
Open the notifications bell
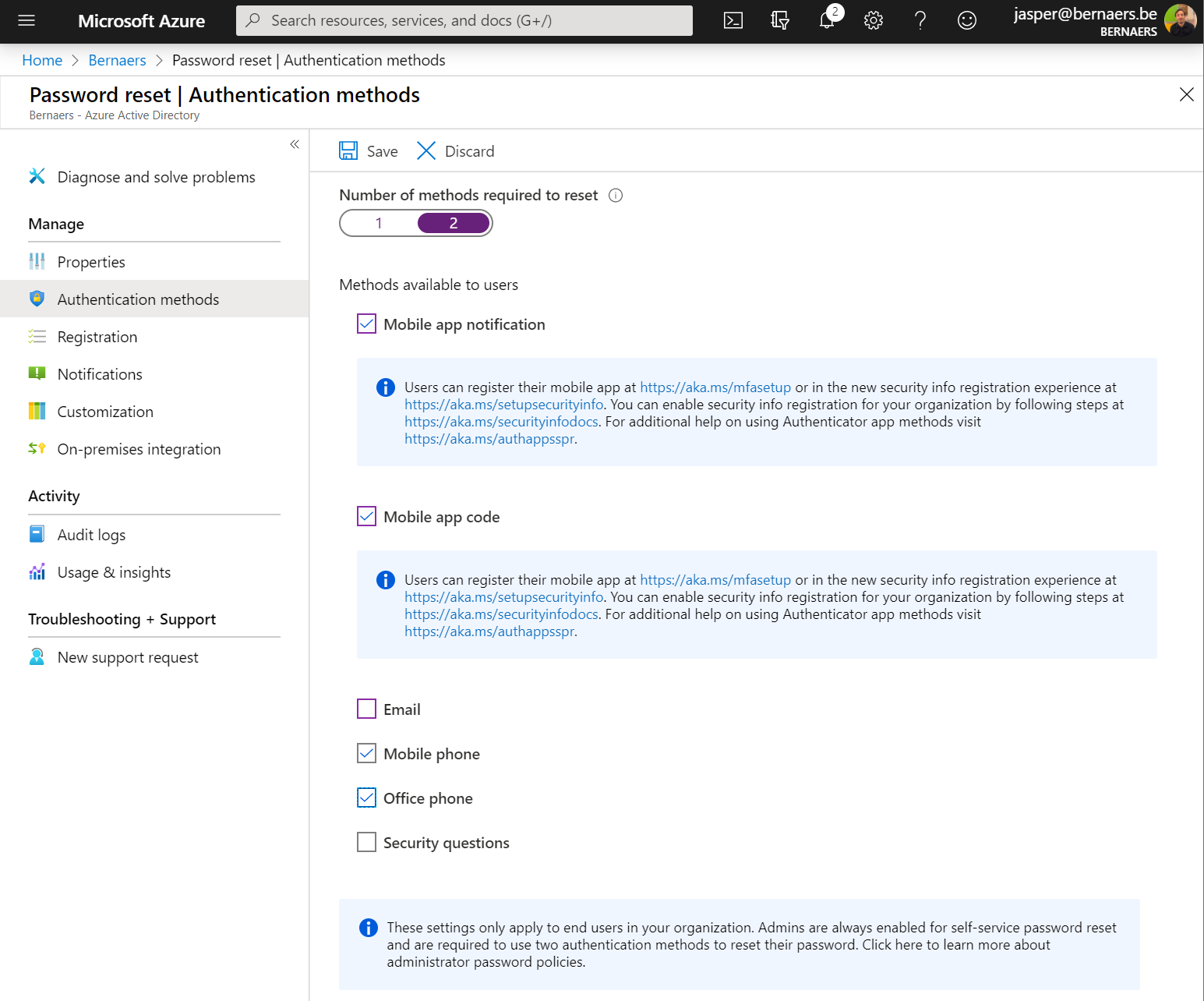pyautogui.click(x=828, y=20)
